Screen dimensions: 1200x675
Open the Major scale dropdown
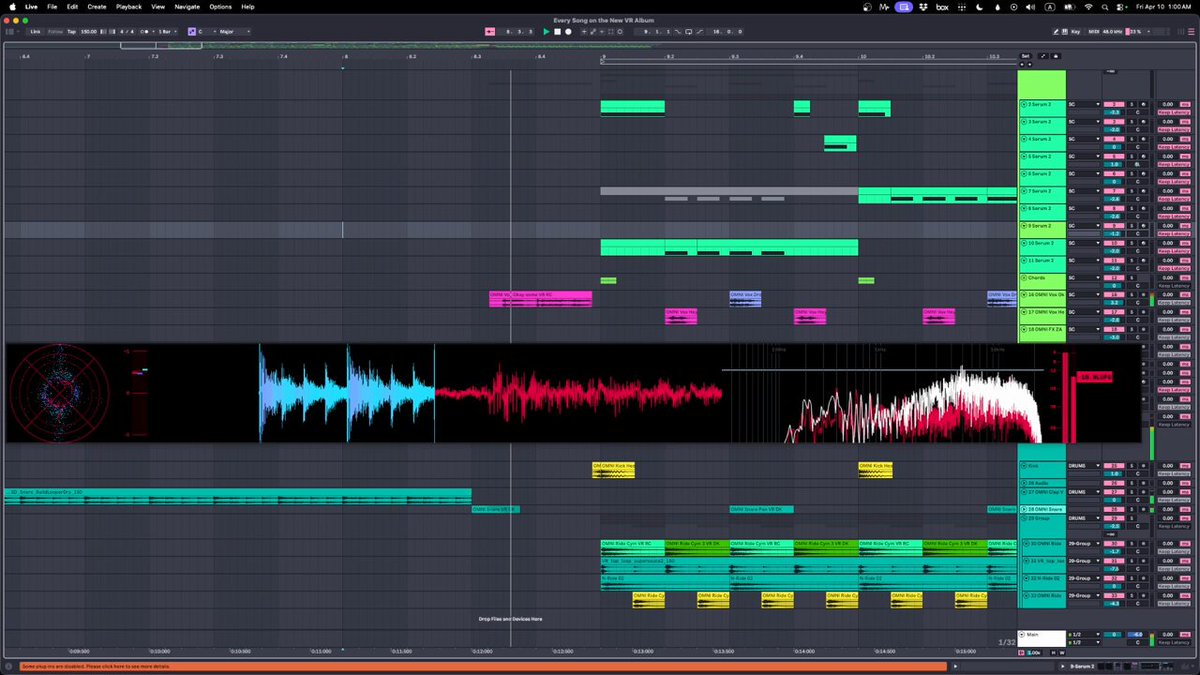pyautogui.click(x=234, y=32)
